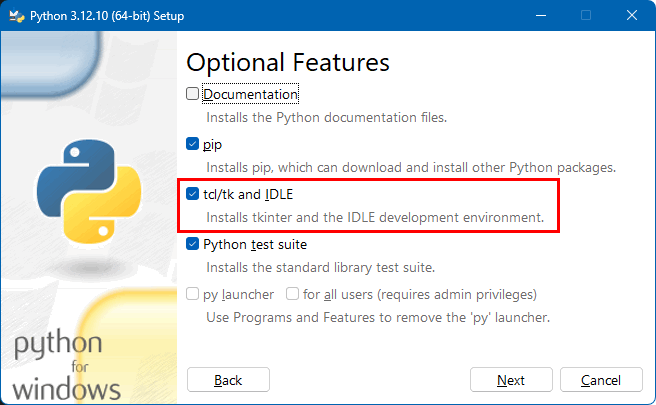Toggle the py launcher checkbox
The image size is (656, 405).
pos(192,294)
